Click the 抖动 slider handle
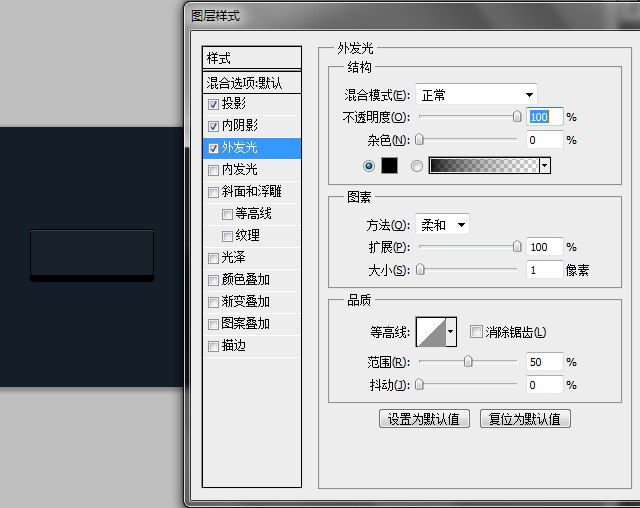 pos(419,385)
